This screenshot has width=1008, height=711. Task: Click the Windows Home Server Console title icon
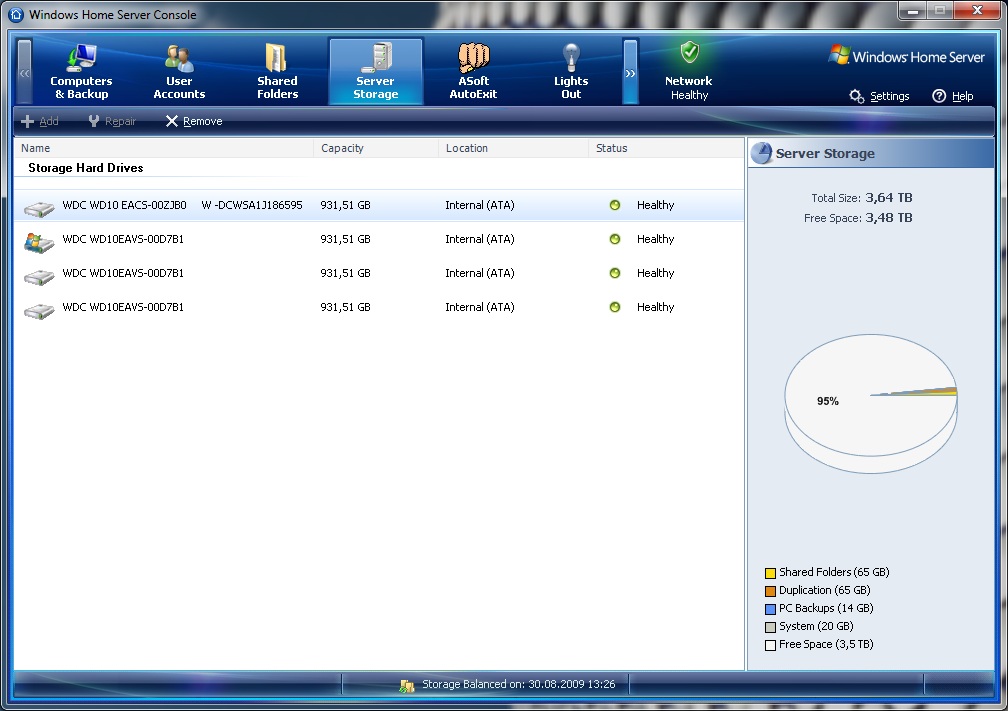coord(16,14)
